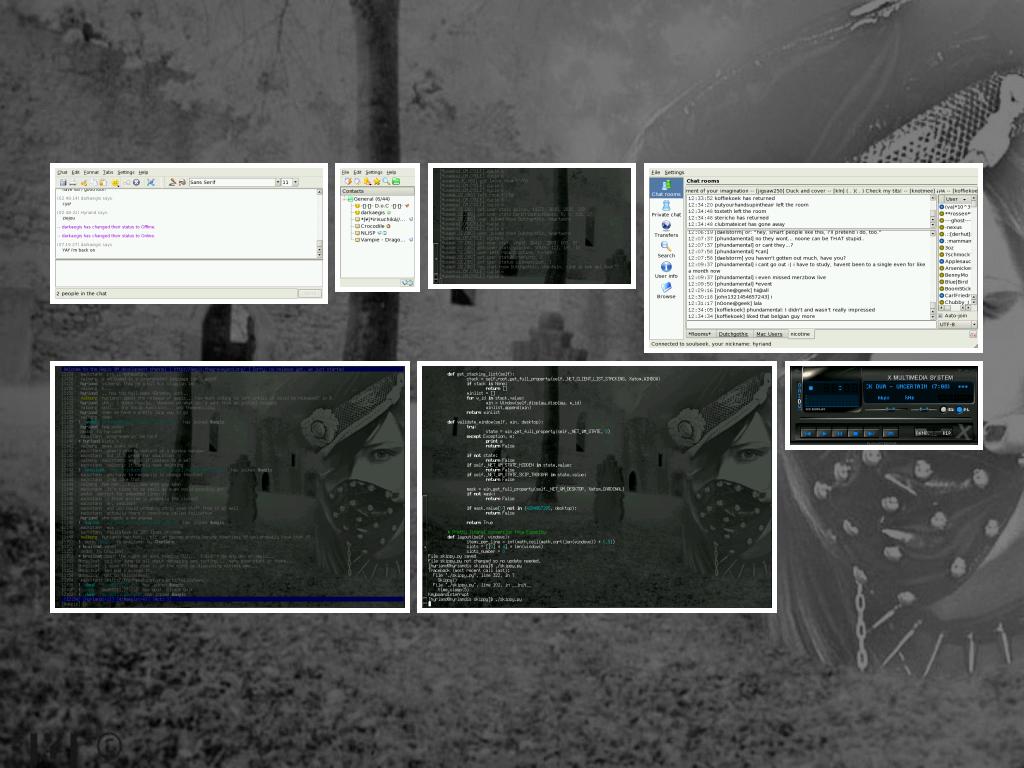Switch to the Dutchgothic room tab

(733, 334)
